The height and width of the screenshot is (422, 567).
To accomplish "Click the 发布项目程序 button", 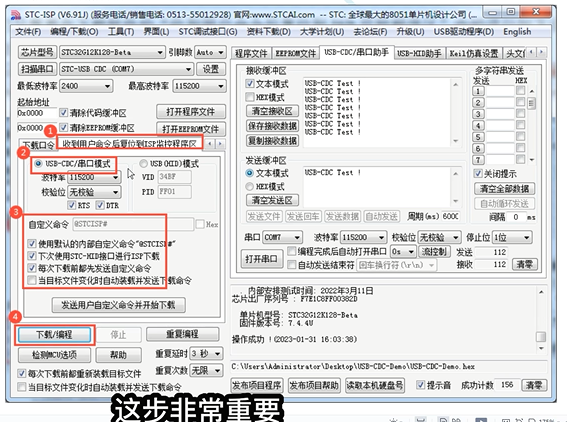I will pos(256,385).
